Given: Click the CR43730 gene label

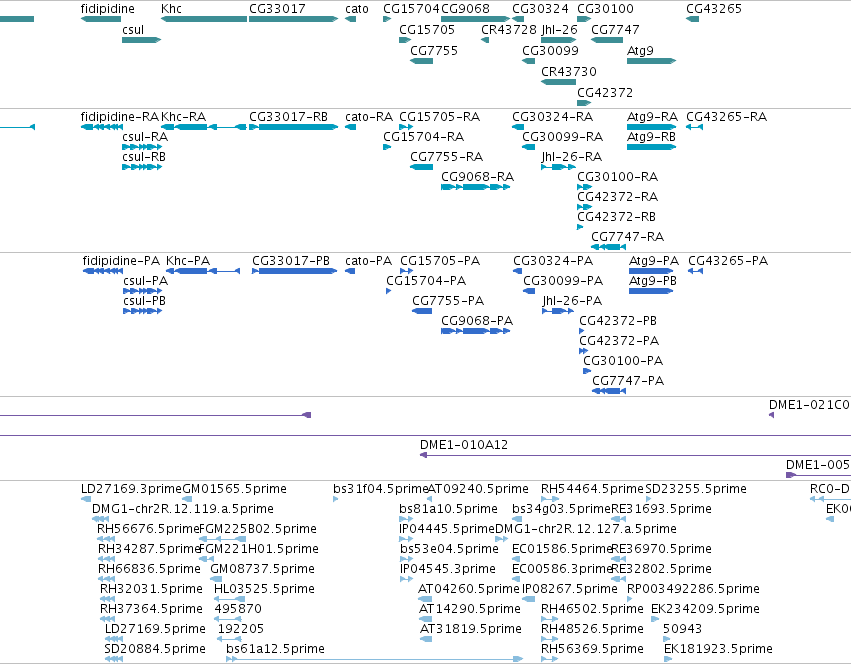Looking at the screenshot, I should (x=569, y=72).
